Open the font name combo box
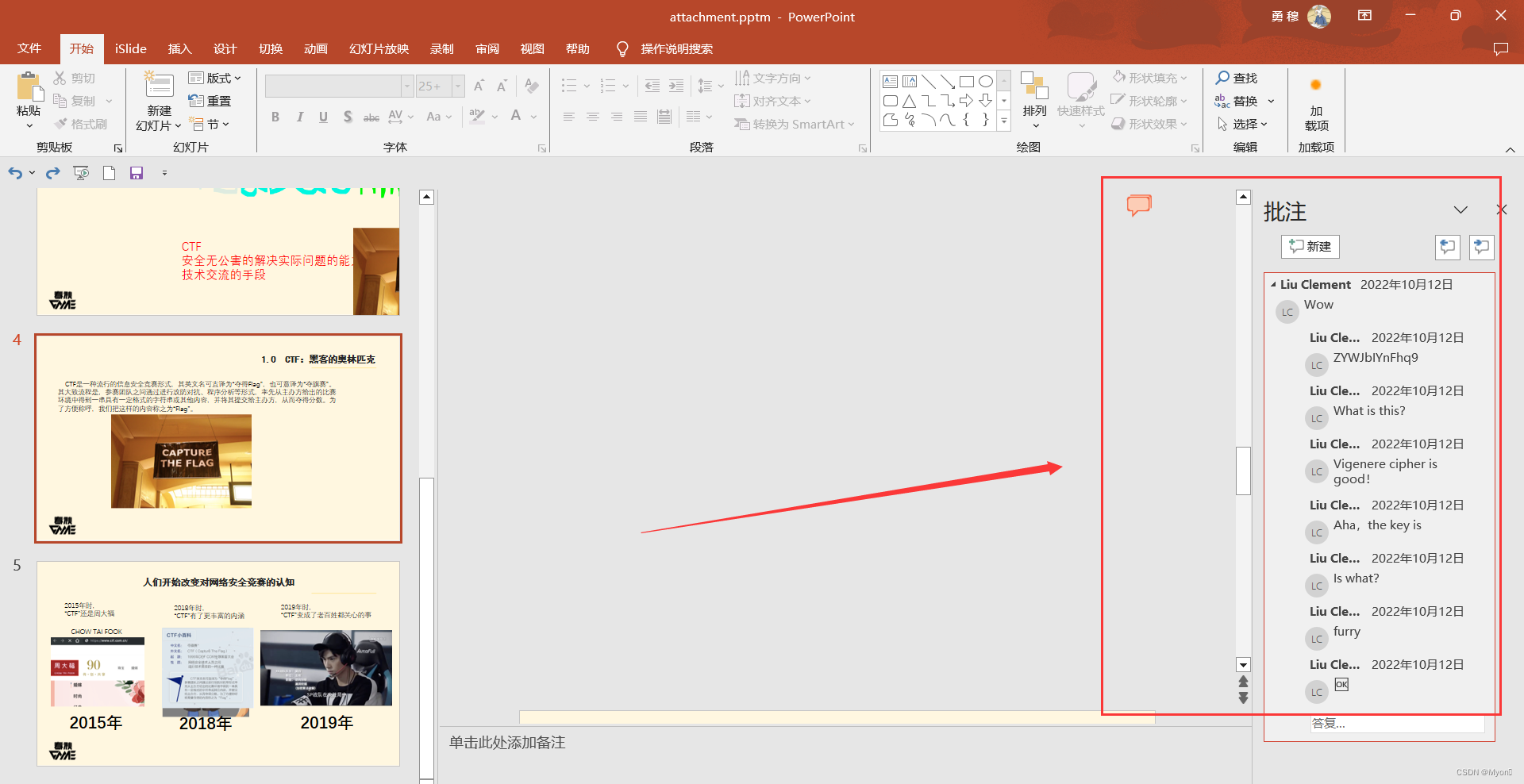This screenshot has width=1524, height=784. [x=339, y=86]
